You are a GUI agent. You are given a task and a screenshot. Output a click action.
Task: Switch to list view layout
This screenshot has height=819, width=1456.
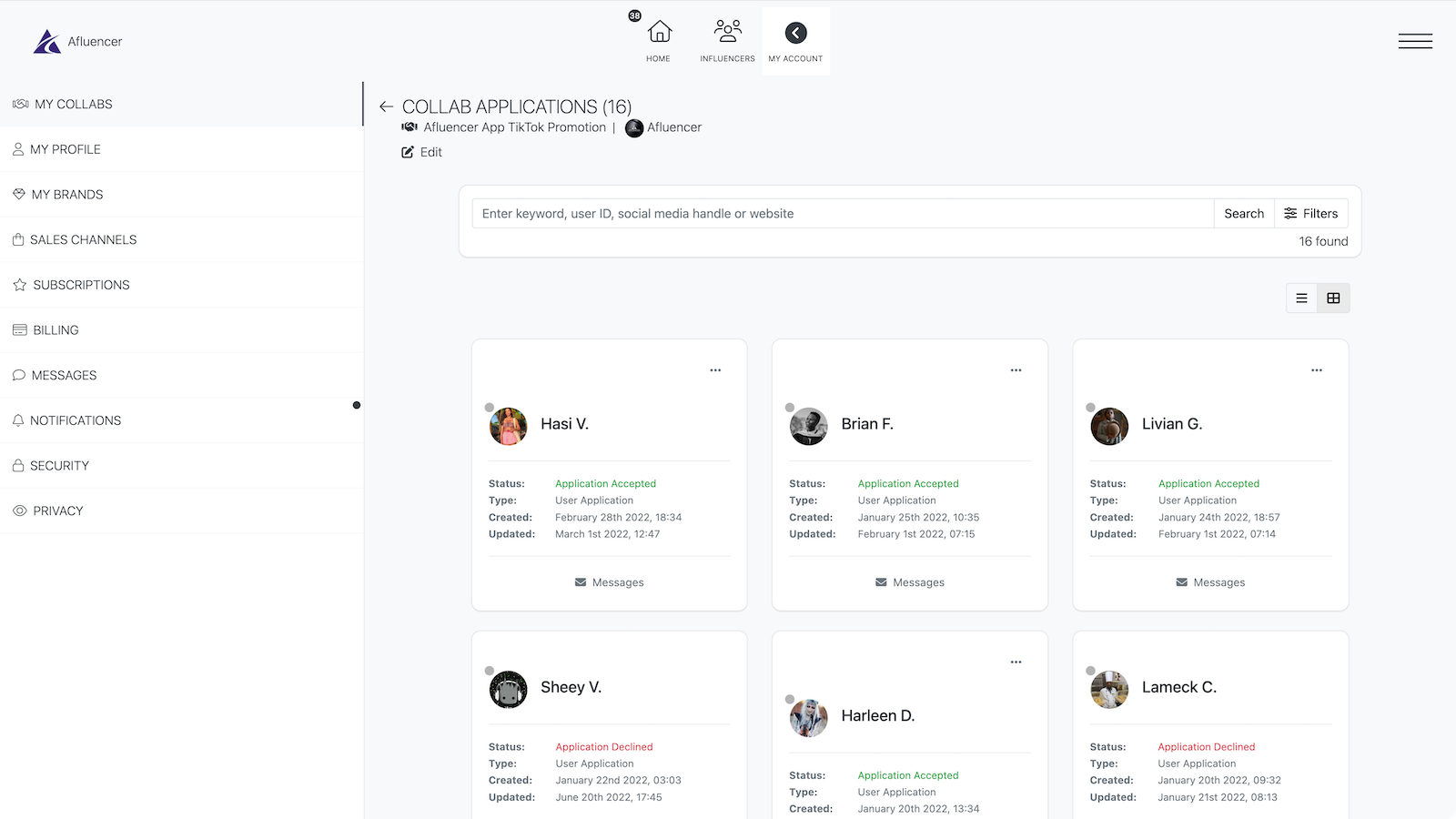pos(1301,298)
